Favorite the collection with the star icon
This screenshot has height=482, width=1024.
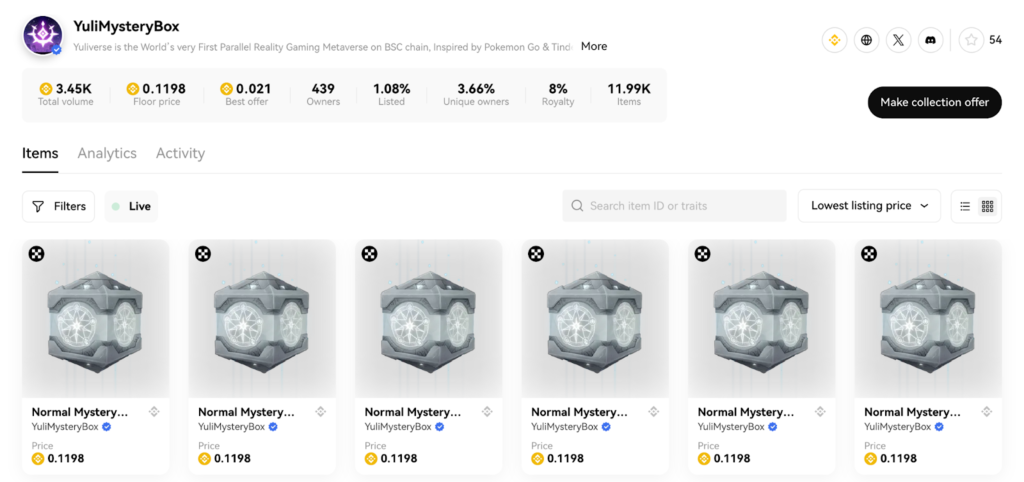(x=971, y=40)
